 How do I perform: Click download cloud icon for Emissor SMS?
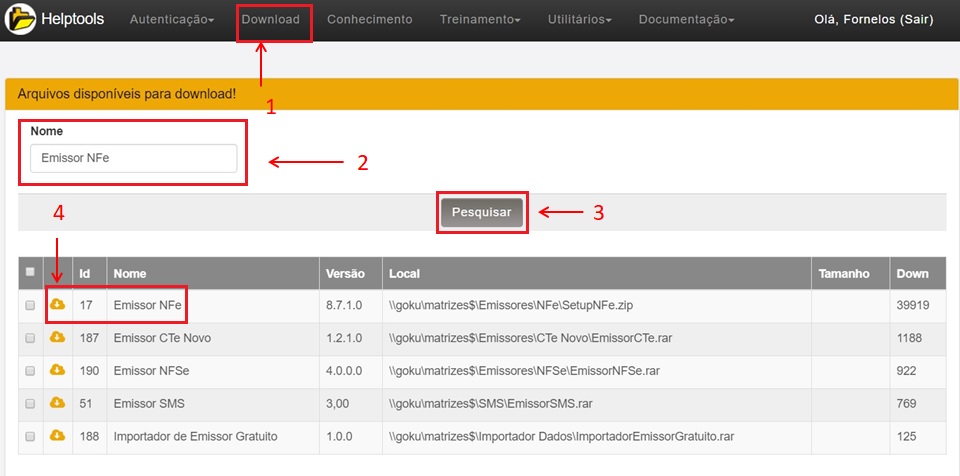(57, 403)
